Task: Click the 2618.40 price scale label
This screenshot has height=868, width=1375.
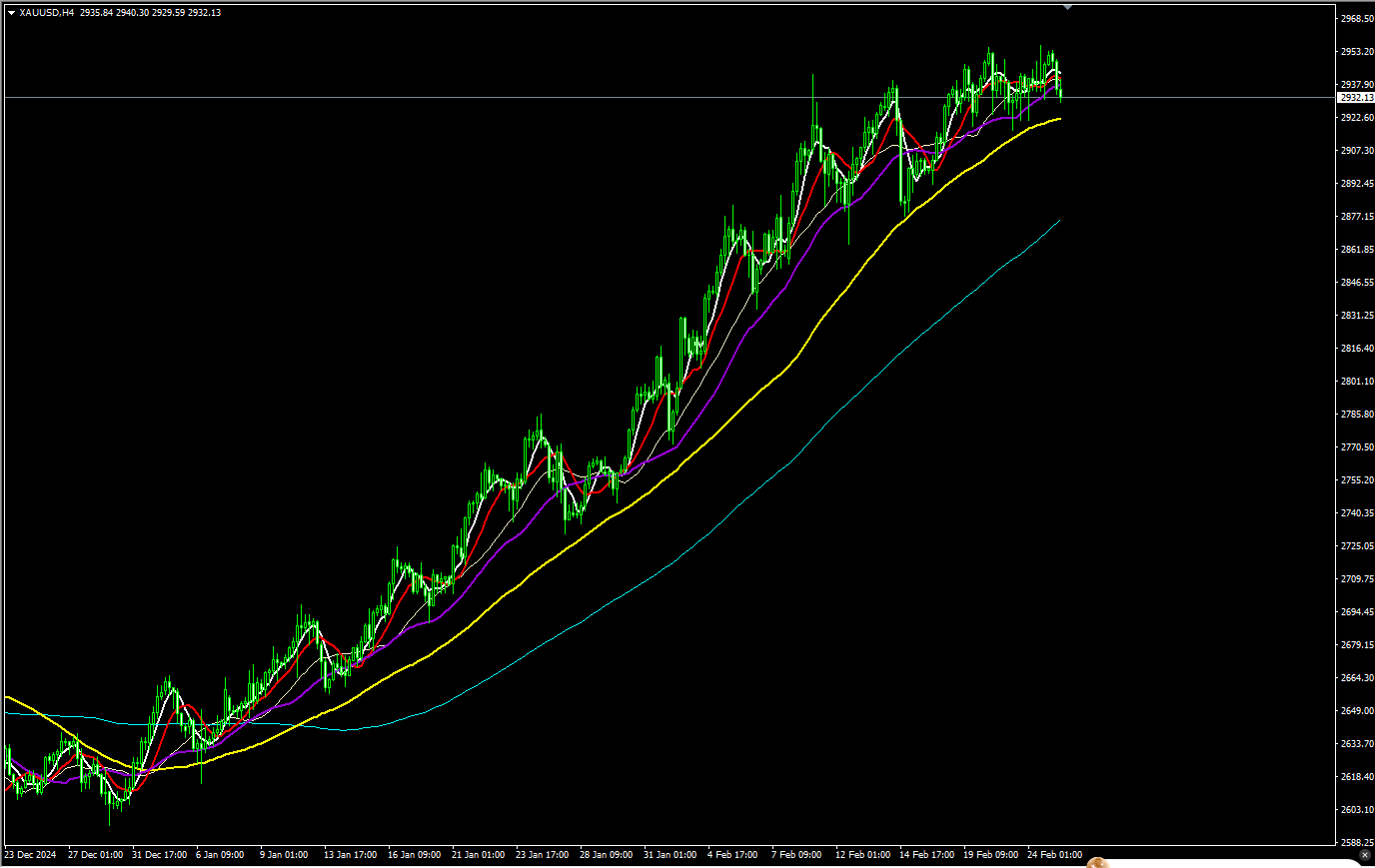Action: pyautogui.click(x=1357, y=777)
